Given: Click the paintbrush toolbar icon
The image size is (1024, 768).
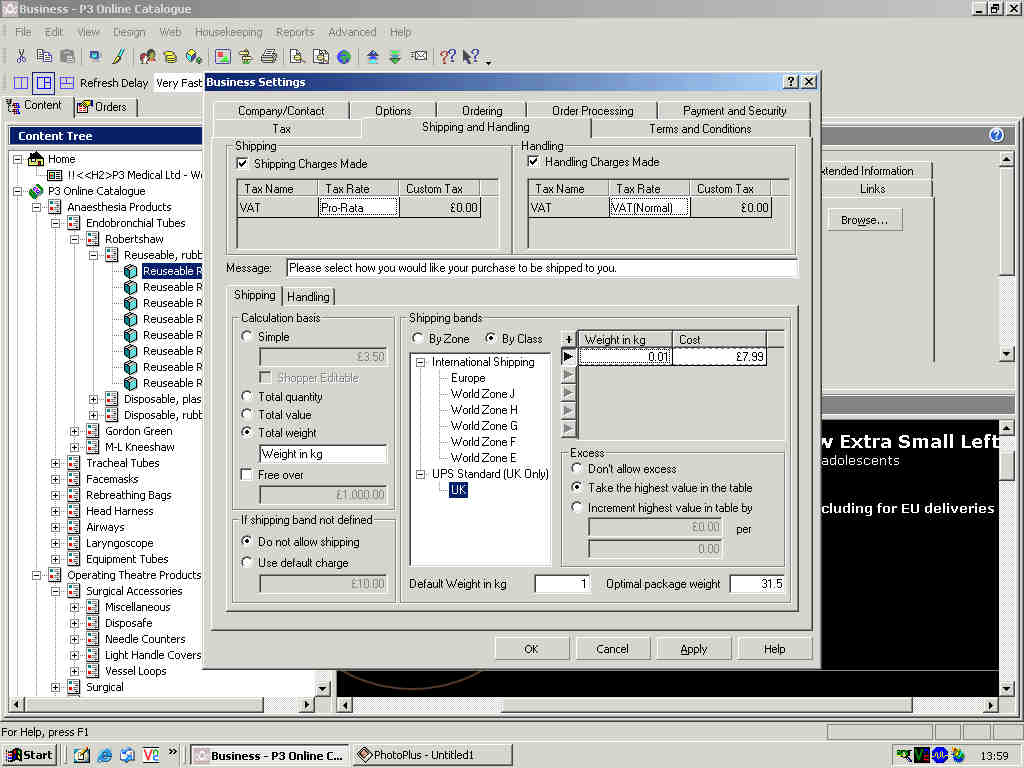Looking at the screenshot, I should click(118, 56).
